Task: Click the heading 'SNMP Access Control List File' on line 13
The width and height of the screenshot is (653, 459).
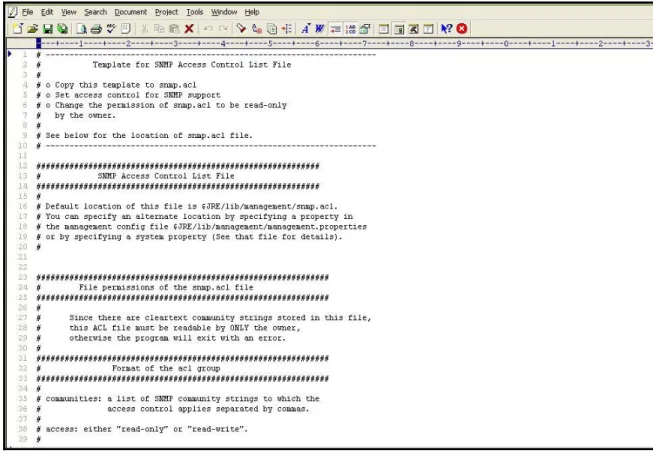Action: tap(166, 176)
